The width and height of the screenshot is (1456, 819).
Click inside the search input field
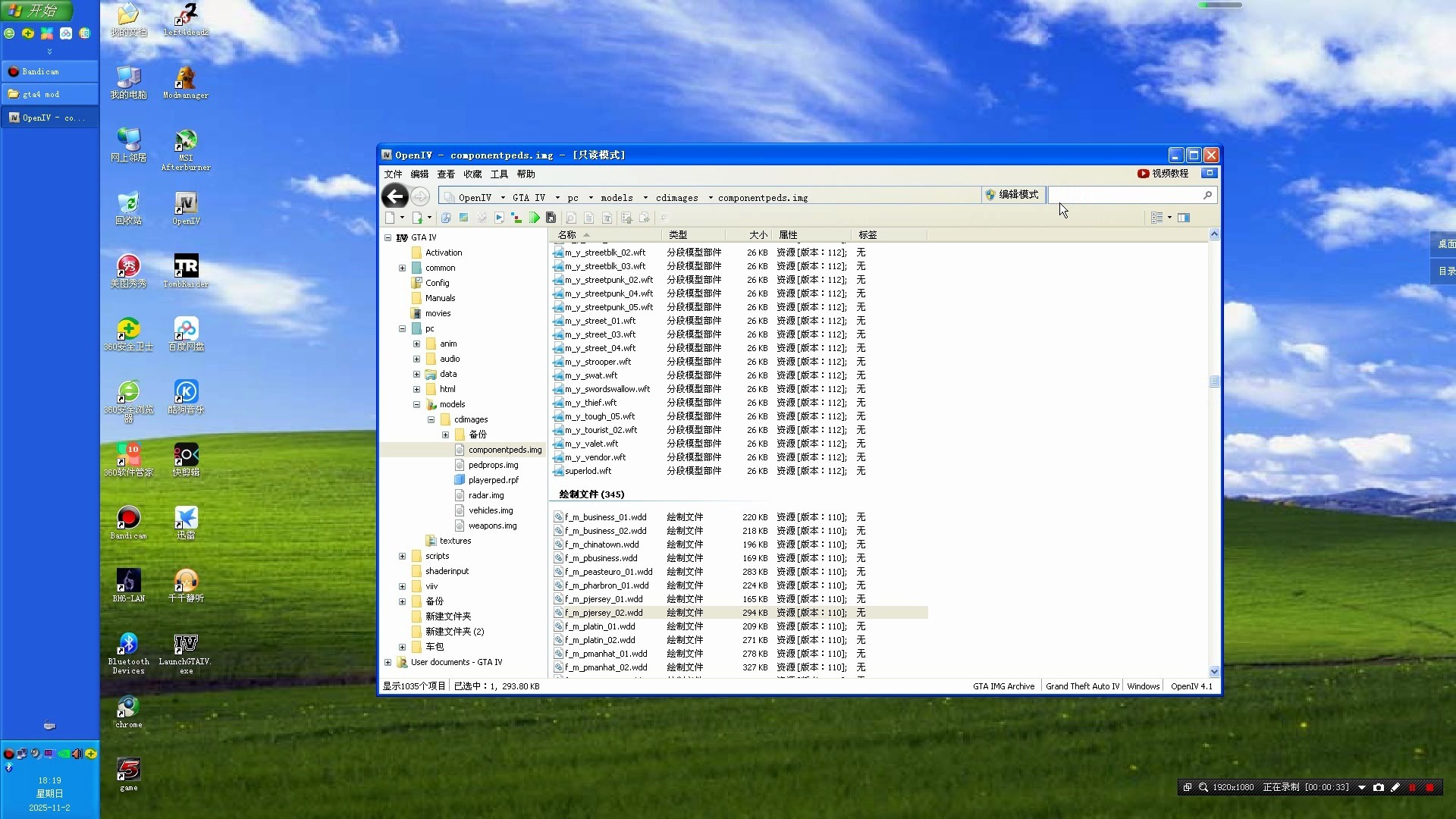tap(1124, 196)
